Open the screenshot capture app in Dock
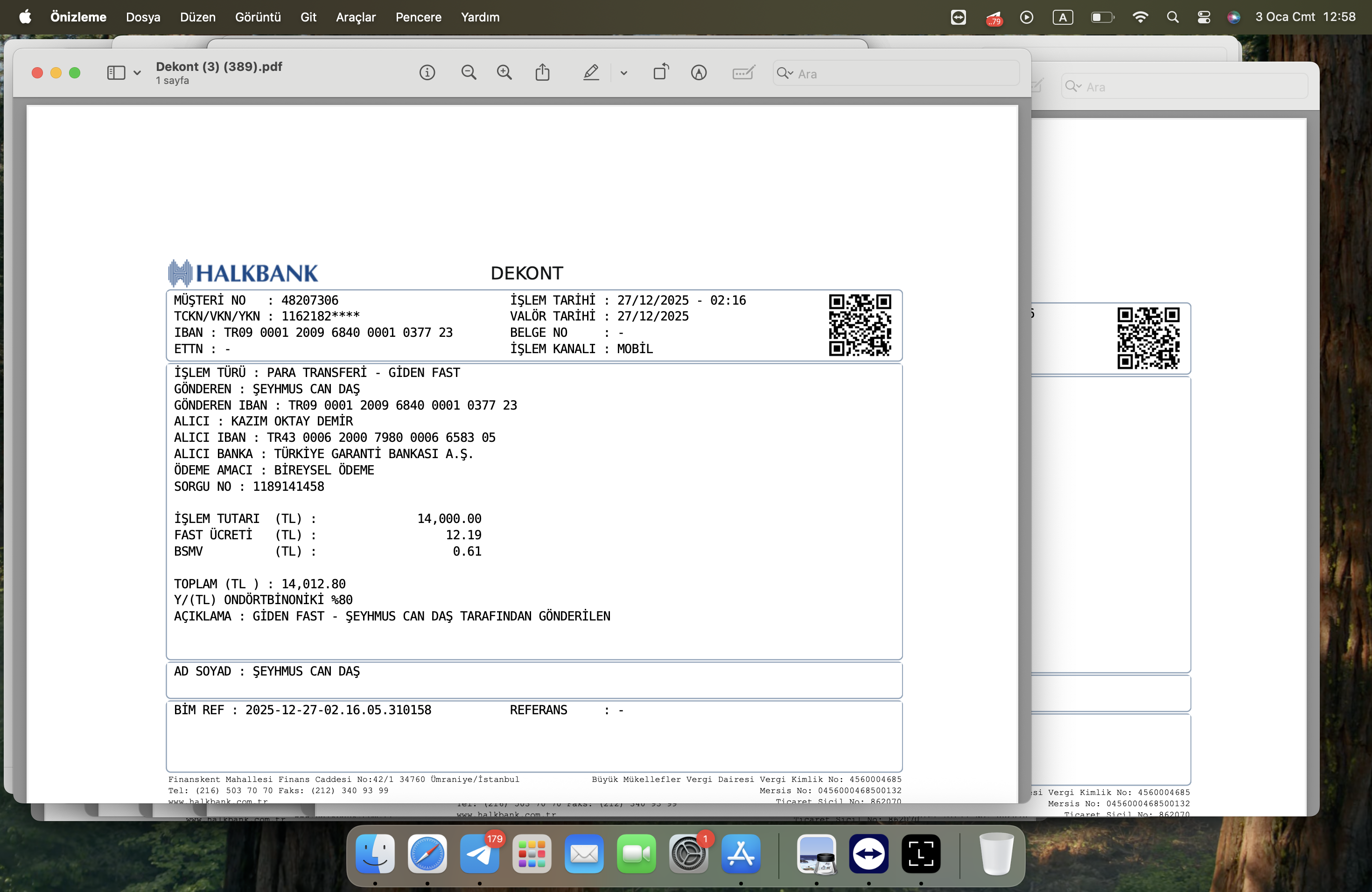The height and width of the screenshot is (892, 1372). click(921, 853)
